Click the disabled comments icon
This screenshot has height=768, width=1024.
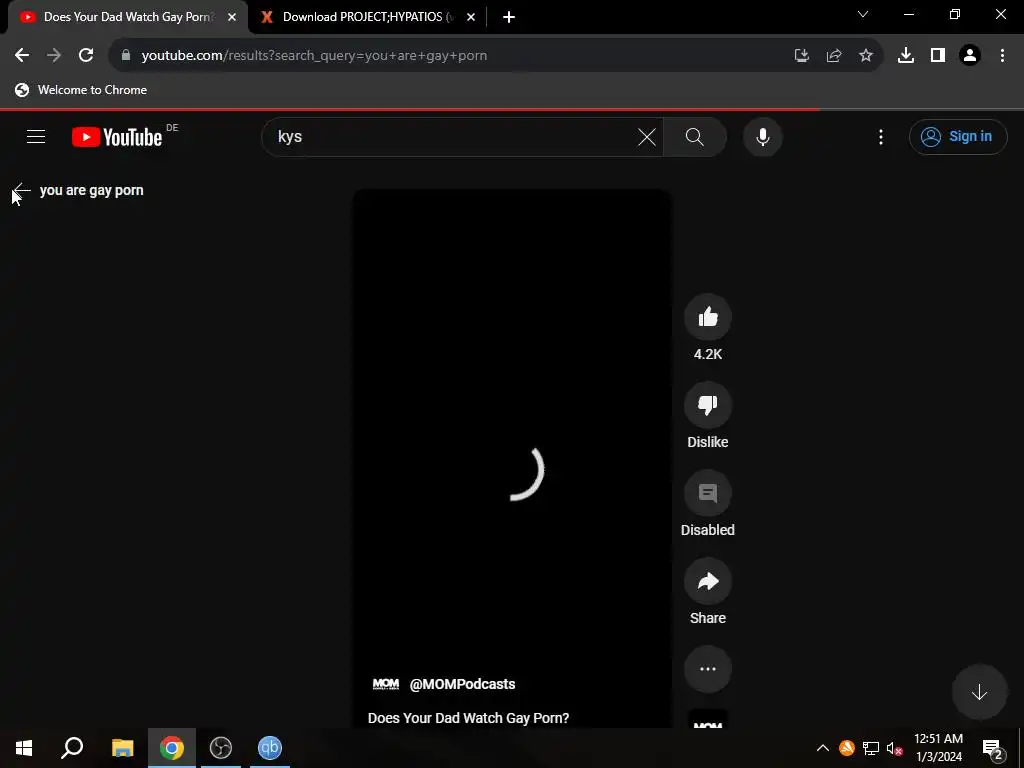point(708,493)
